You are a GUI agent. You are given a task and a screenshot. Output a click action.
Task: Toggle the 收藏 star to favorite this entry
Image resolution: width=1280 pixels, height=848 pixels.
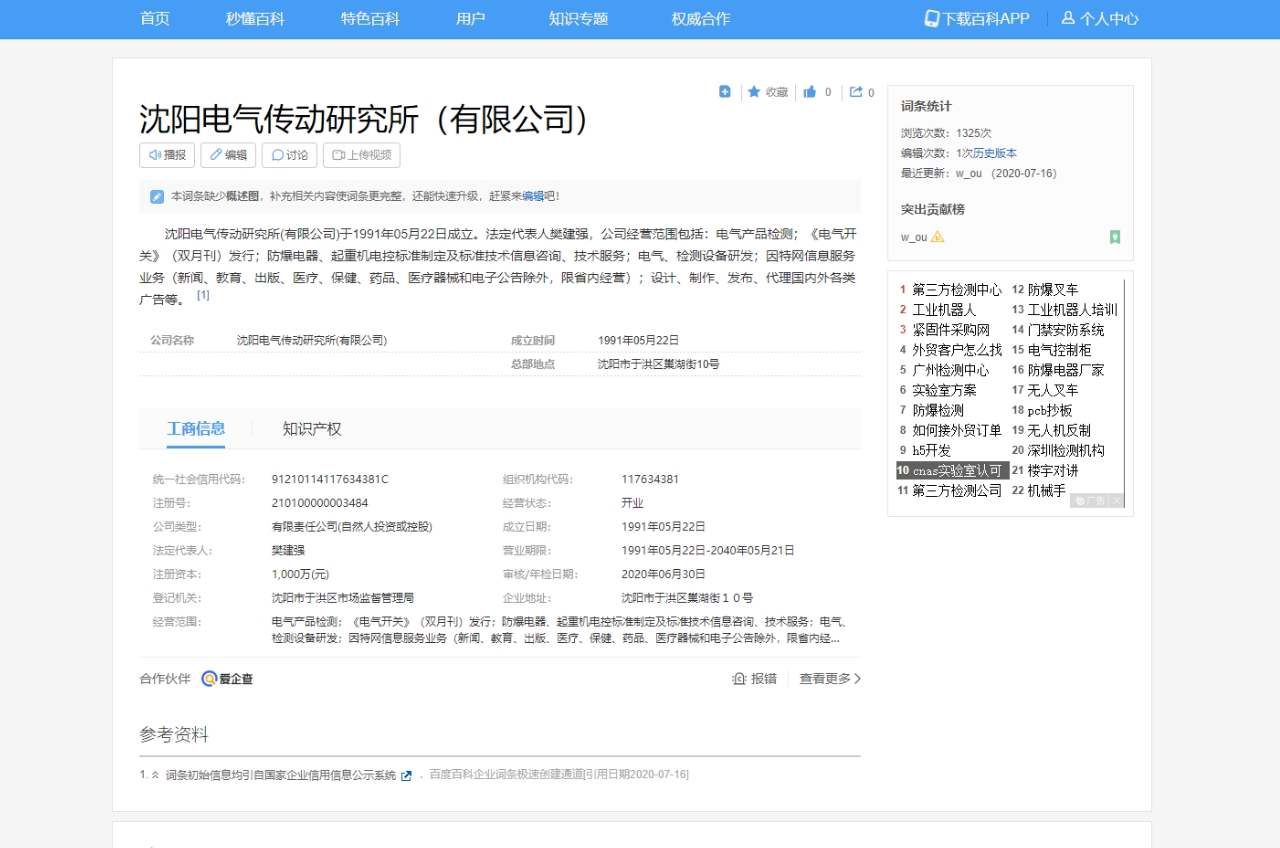pyautogui.click(x=754, y=91)
